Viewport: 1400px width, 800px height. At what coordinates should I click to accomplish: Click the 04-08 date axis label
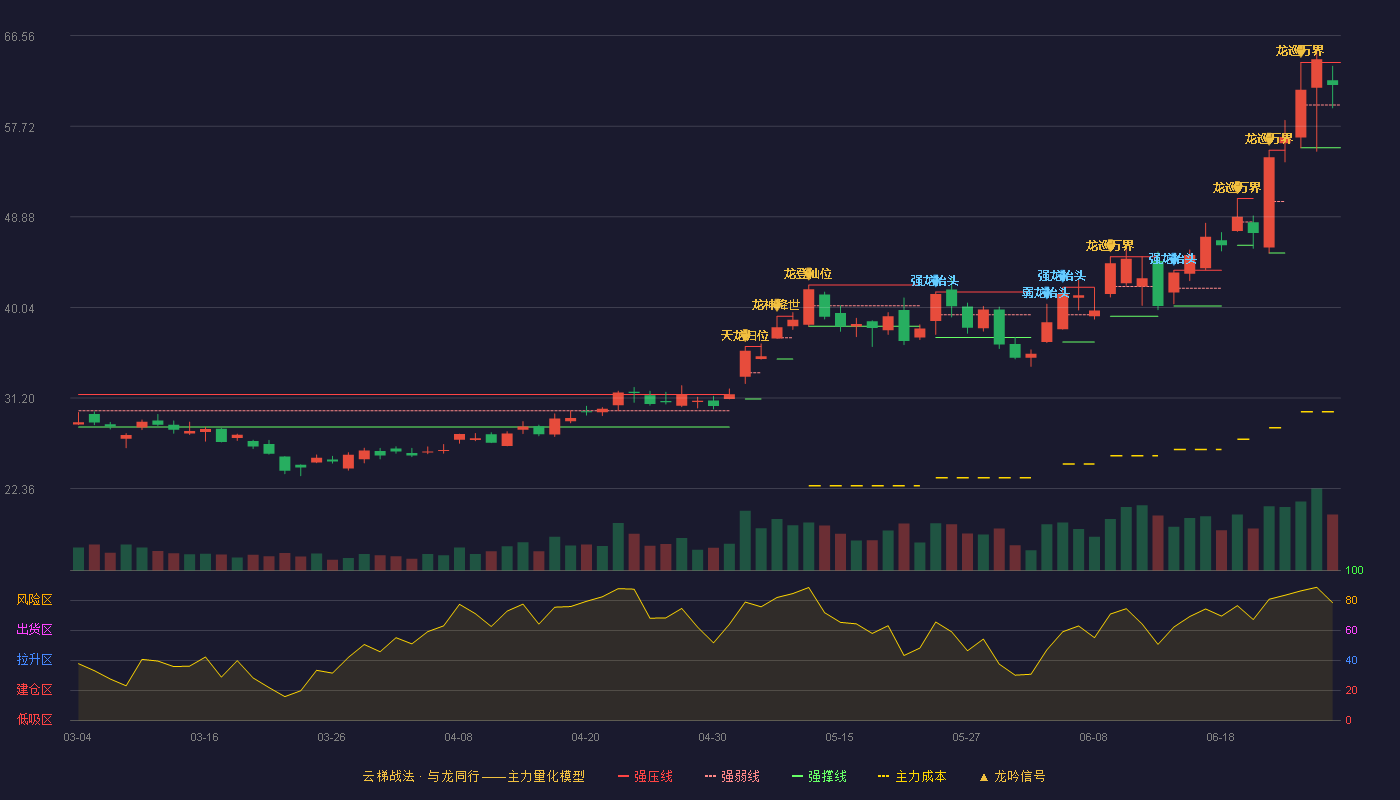(458, 737)
